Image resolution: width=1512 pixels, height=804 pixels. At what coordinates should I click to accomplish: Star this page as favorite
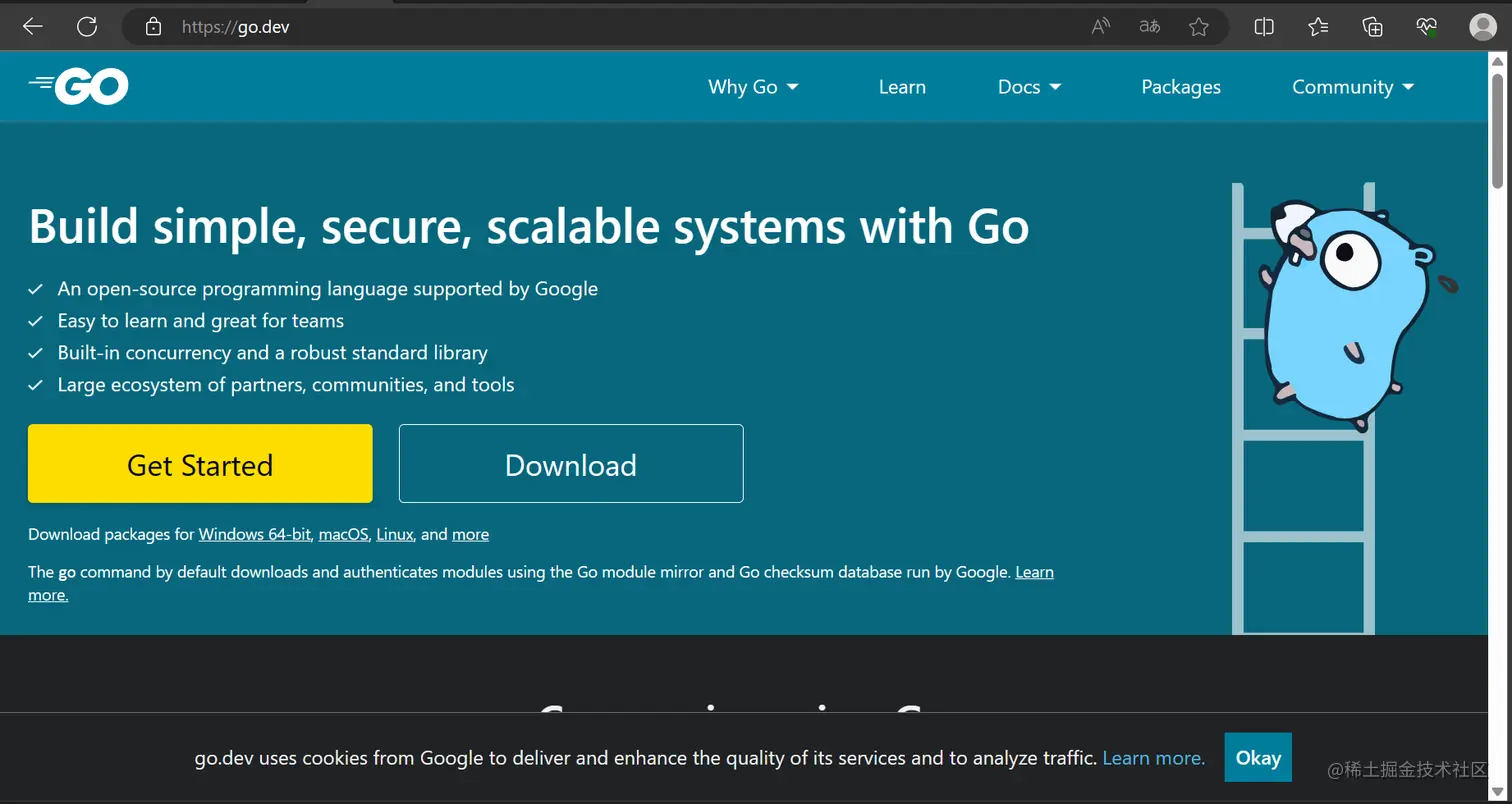(1199, 27)
